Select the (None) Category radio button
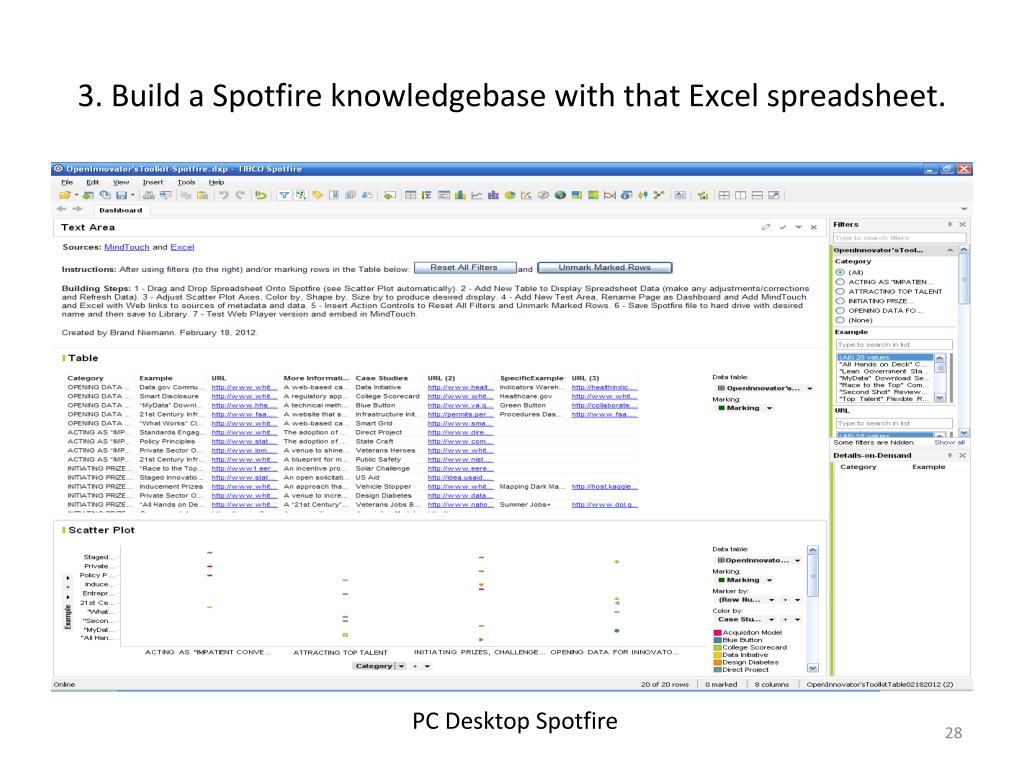This screenshot has height=768, width=1024. (x=840, y=321)
